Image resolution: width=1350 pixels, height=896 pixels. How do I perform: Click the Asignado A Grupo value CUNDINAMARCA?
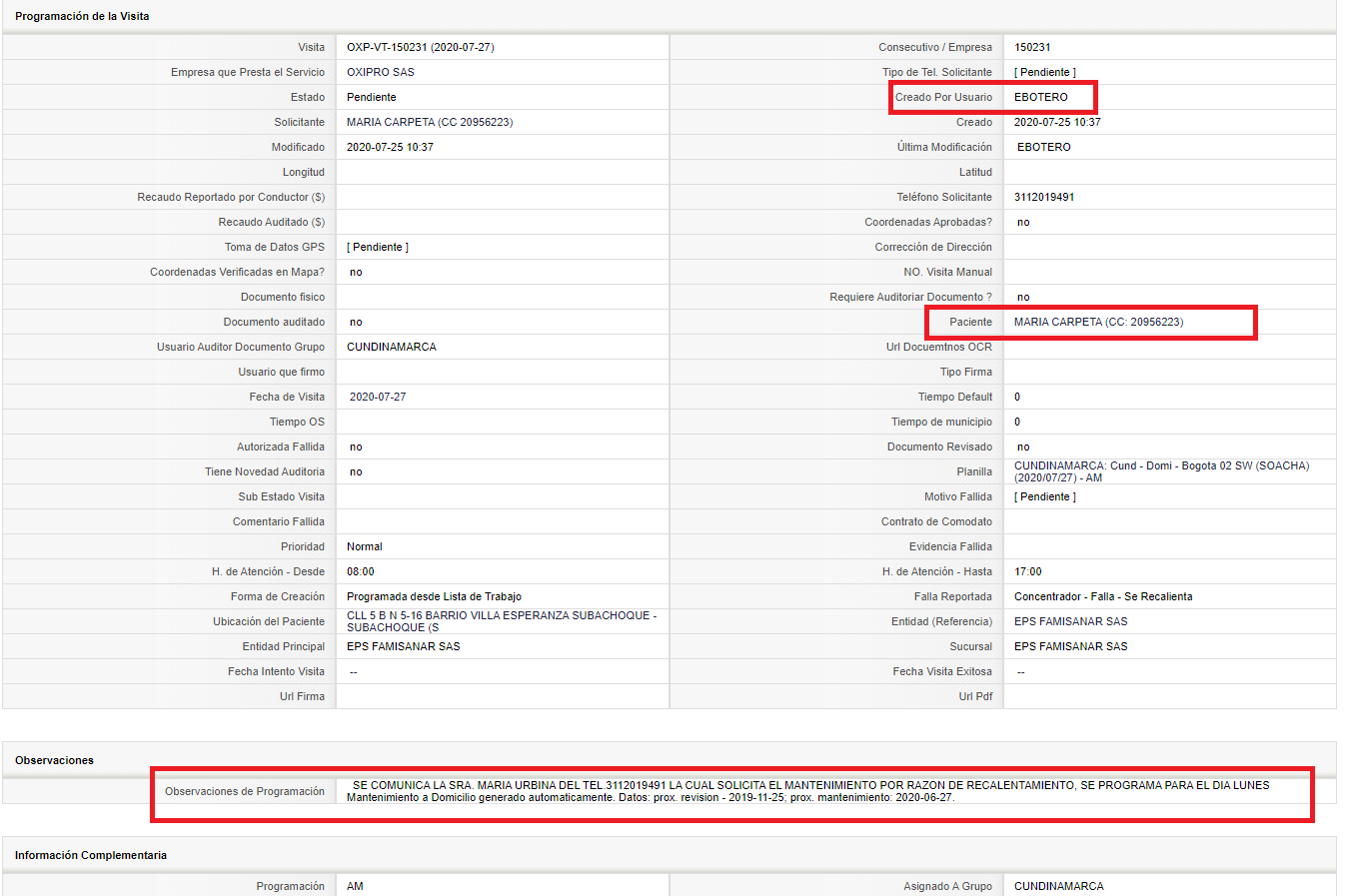point(1059,886)
